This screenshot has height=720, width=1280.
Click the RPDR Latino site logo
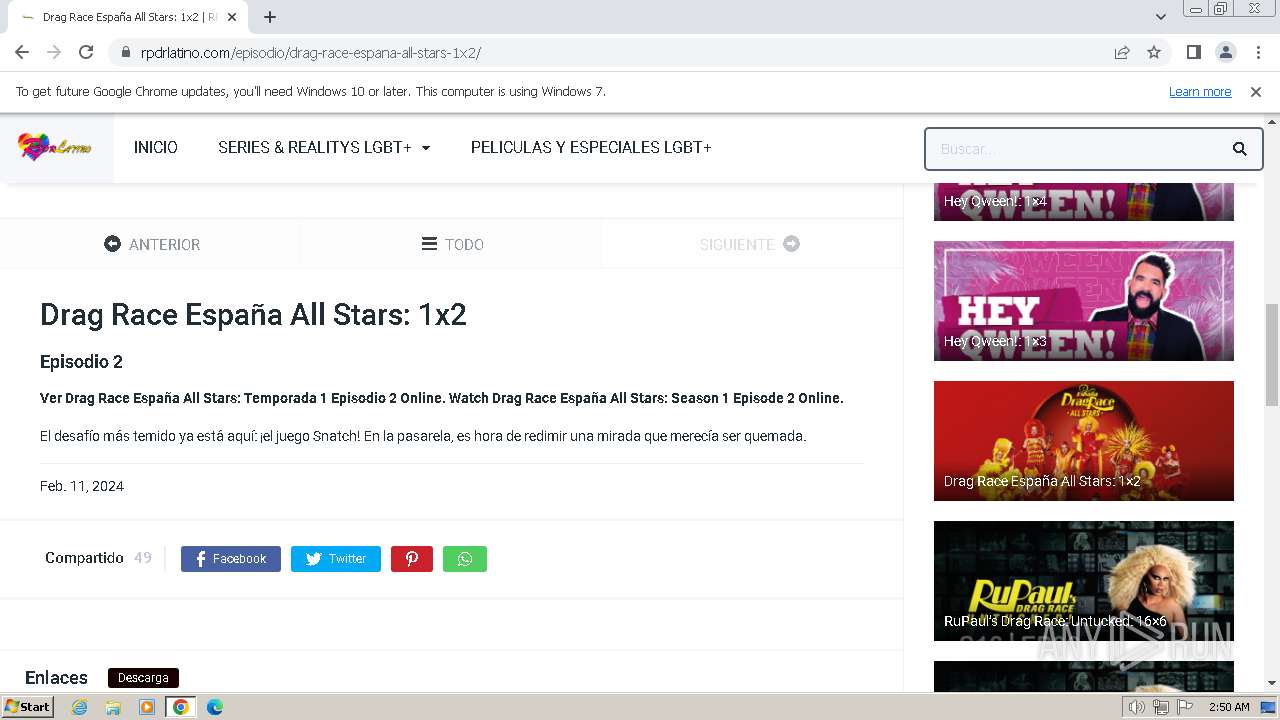click(55, 148)
